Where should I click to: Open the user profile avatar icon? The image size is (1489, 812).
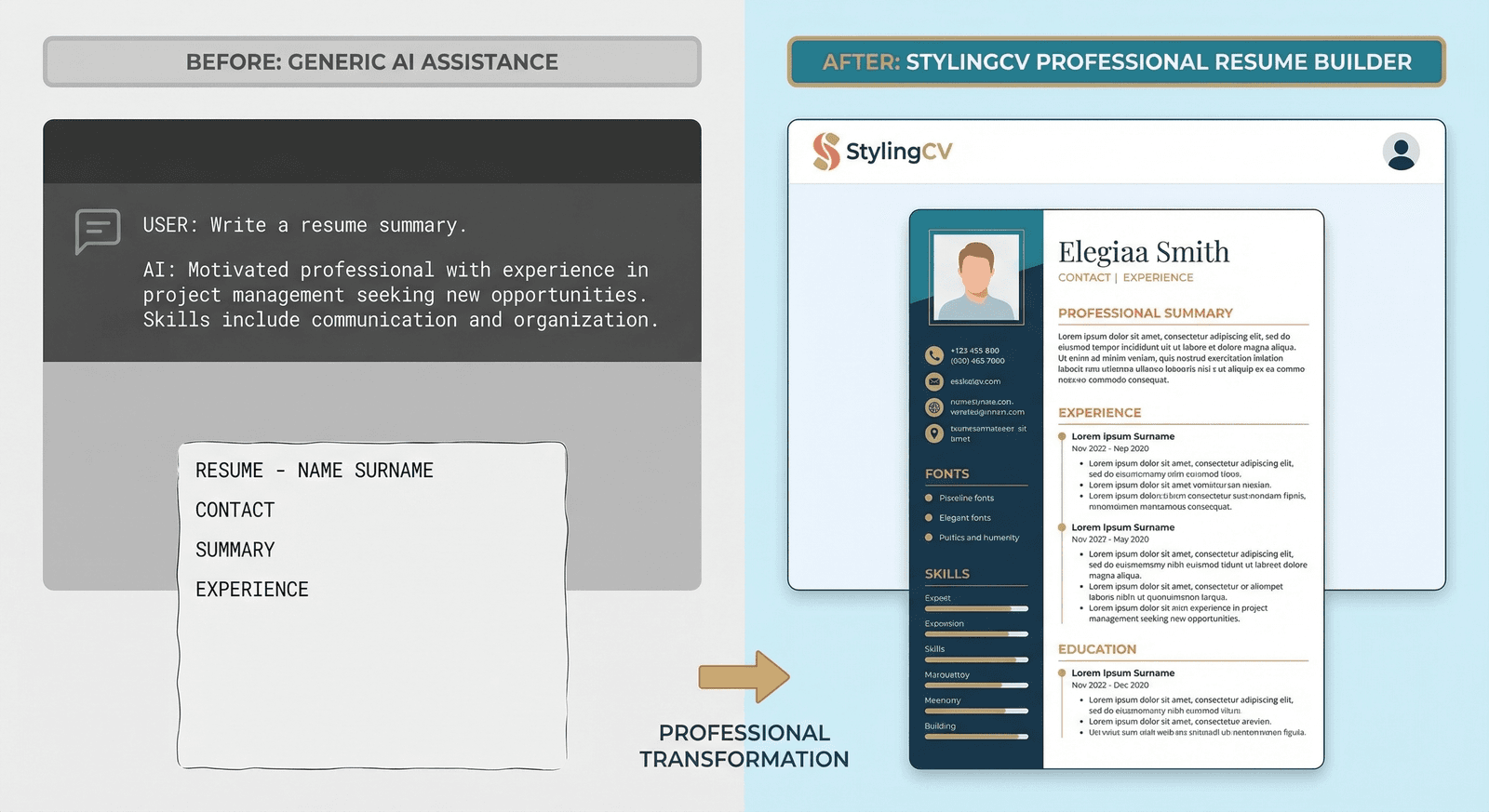point(1401,152)
